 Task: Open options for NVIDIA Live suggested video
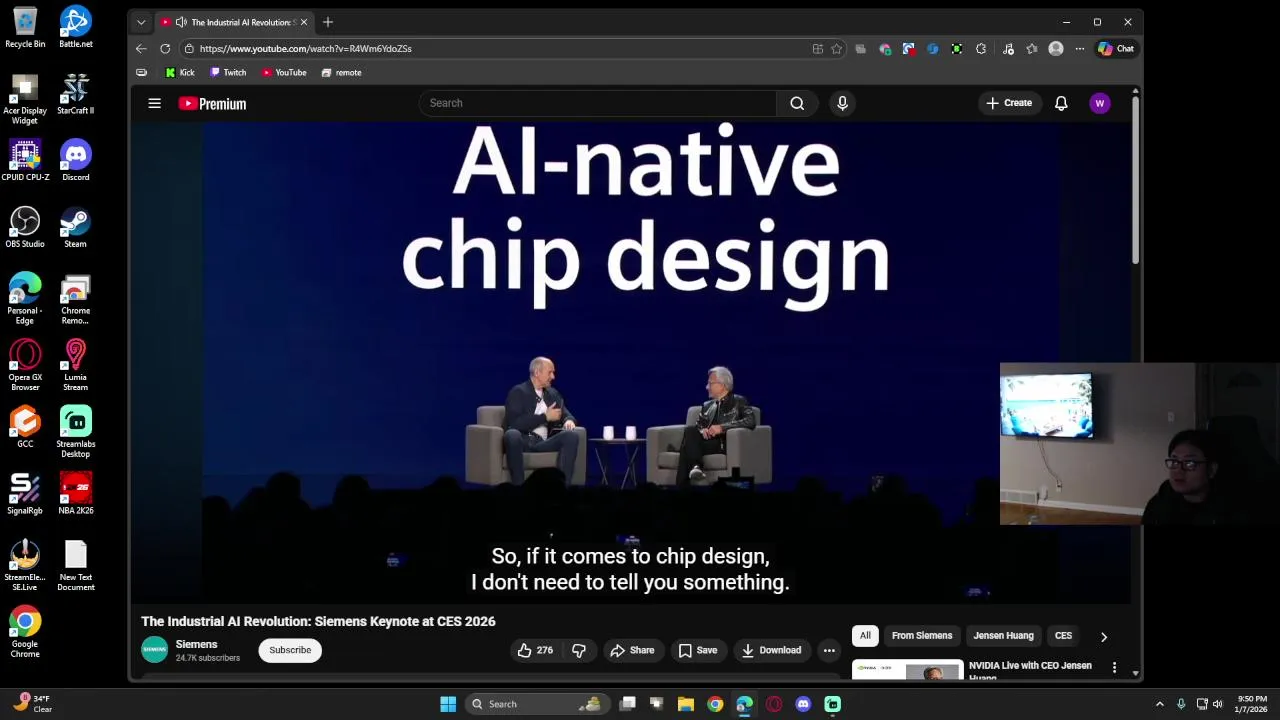pos(1114,667)
